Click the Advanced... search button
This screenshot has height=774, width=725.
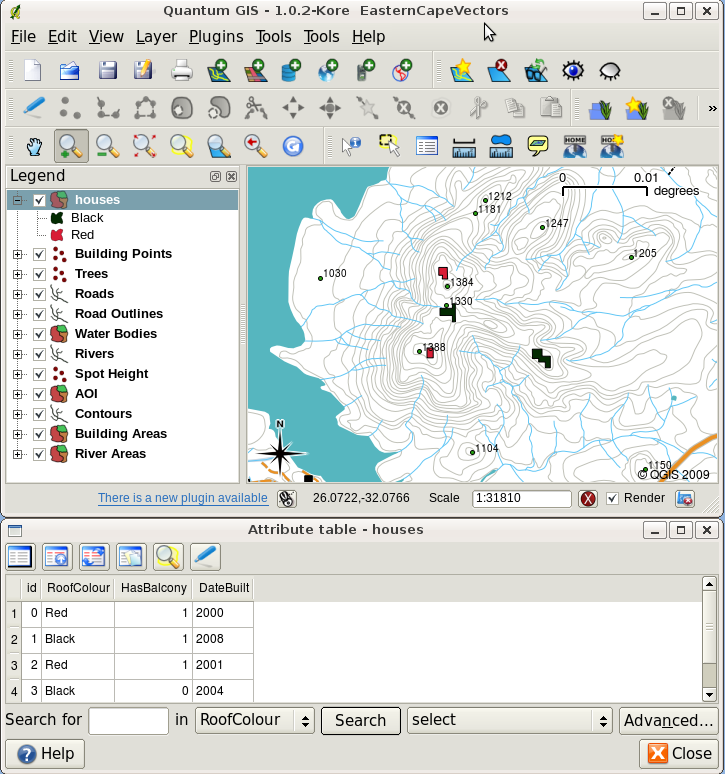pyautogui.click(x=667, y=720)
